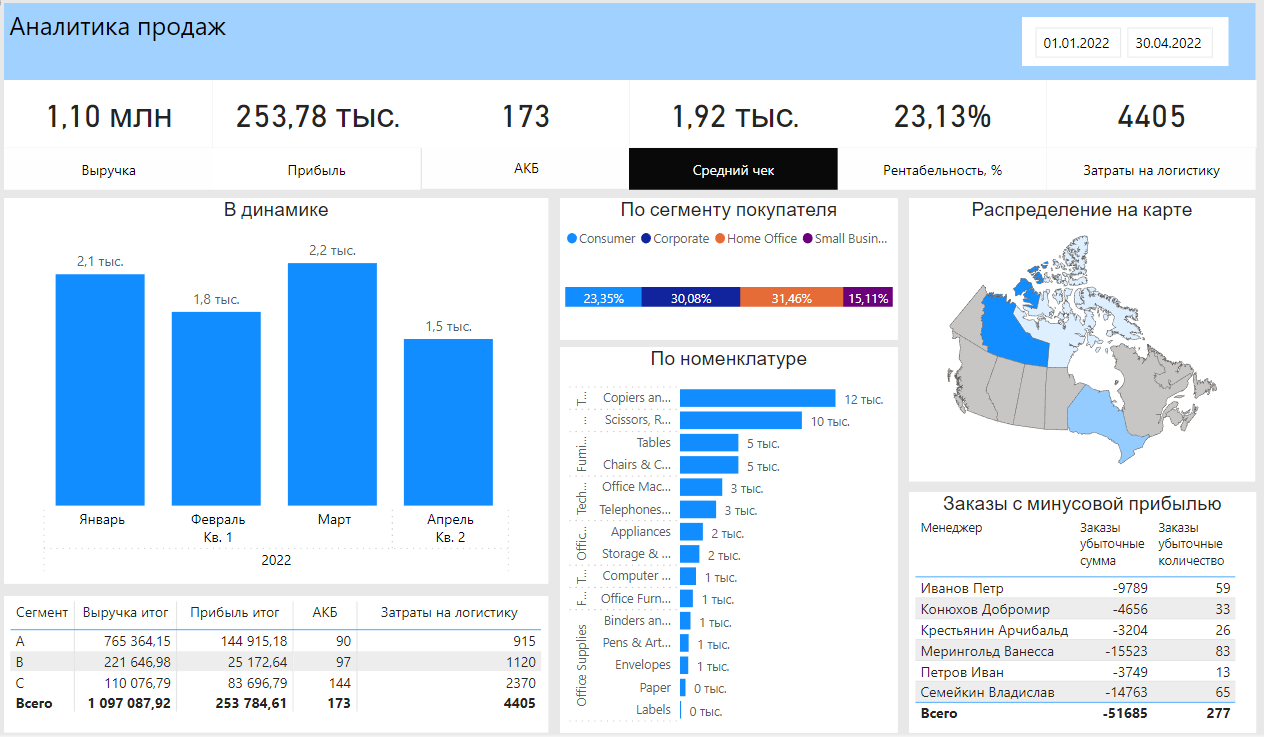The height and width of the screenshot is (737, 1264).
Task: Open the Прибыль metric tab
Action: [317, 168]
